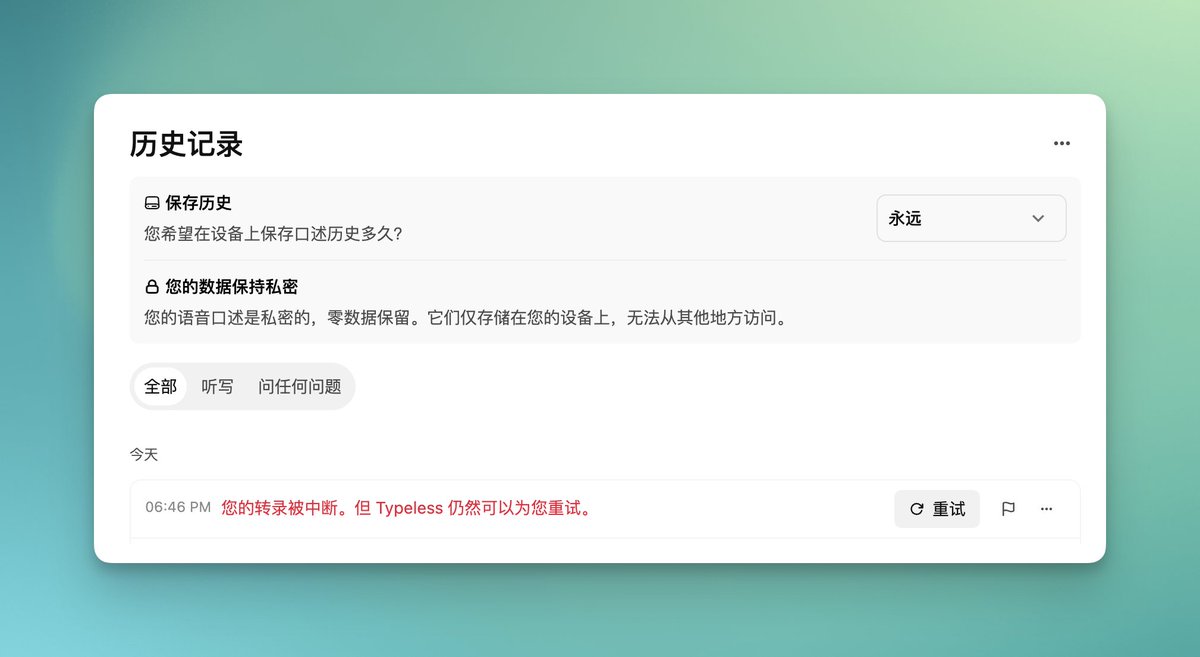Open the ellipsis menu on the interrupted transcription row
Viewport: 1200px width, 657px height.
point(1046,509)
